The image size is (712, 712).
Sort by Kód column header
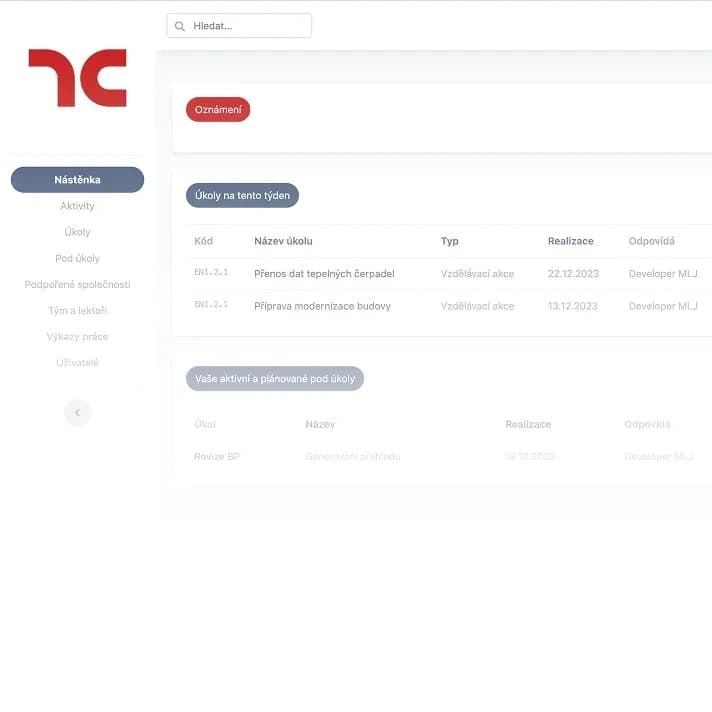coord(203,241)
